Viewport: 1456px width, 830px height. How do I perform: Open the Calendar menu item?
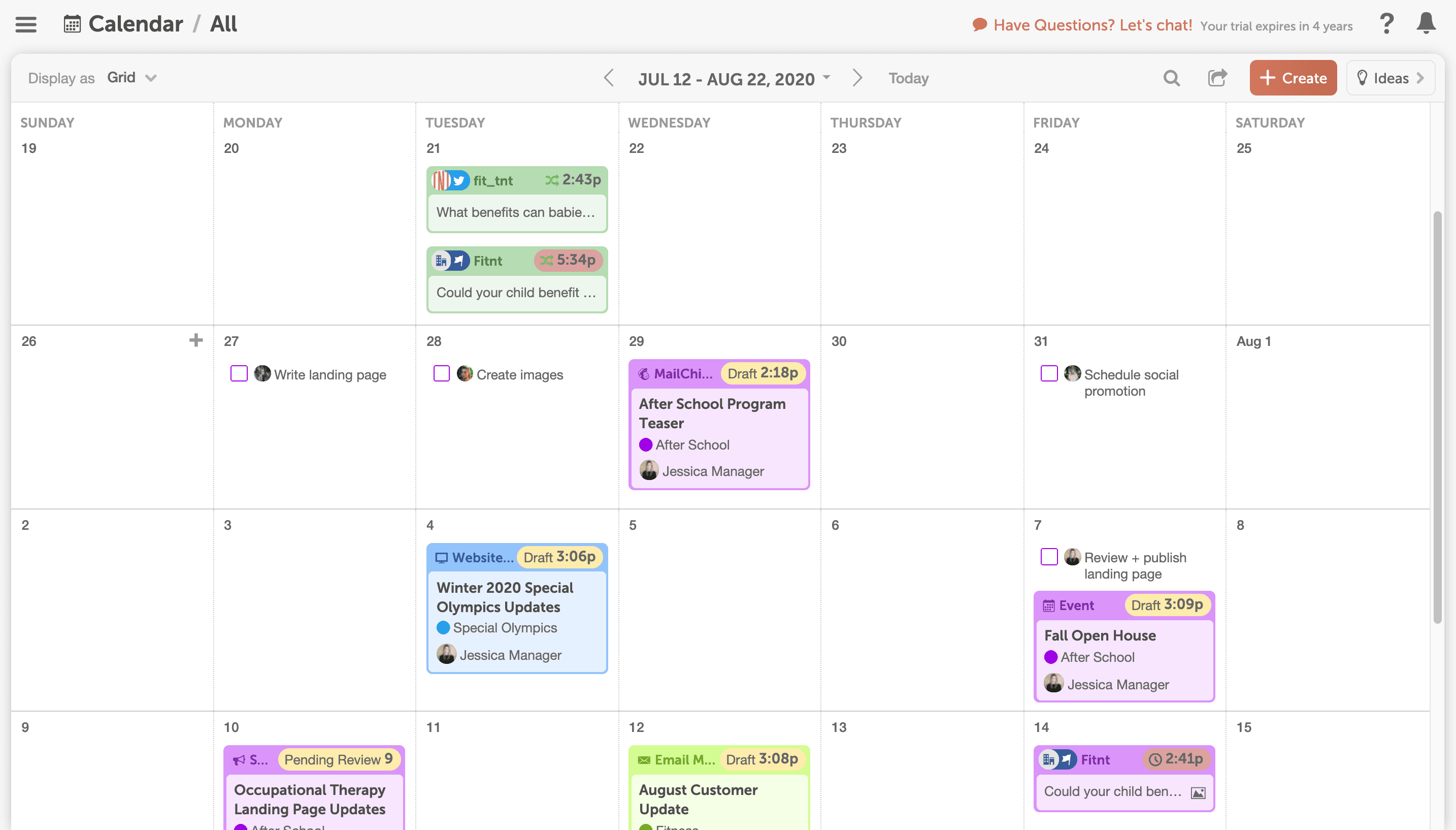pyautogui.click(x=135, y=23)
